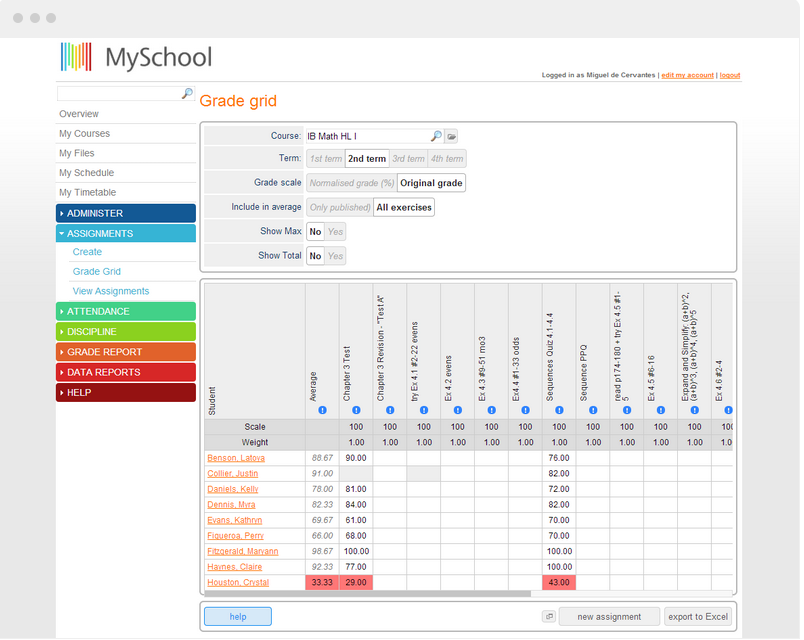Click info icon under Sequences Quiz column

point(559,410)
